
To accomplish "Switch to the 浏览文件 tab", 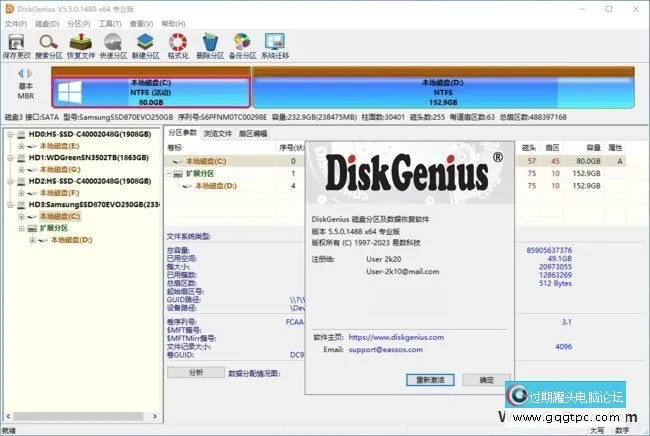I will coord(218,133).
